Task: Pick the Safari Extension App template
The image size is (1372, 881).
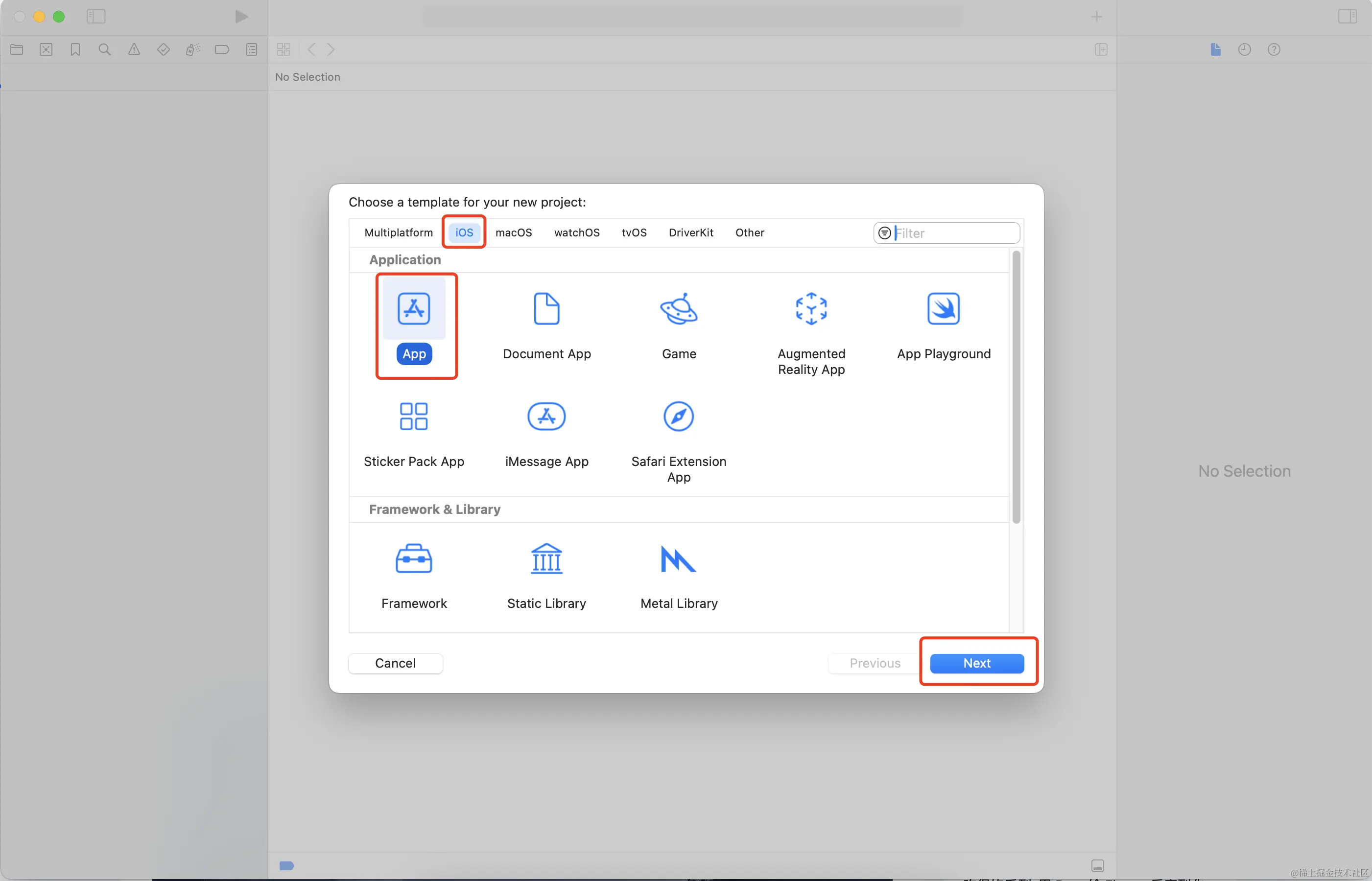Action: click(x=679, y=417)
